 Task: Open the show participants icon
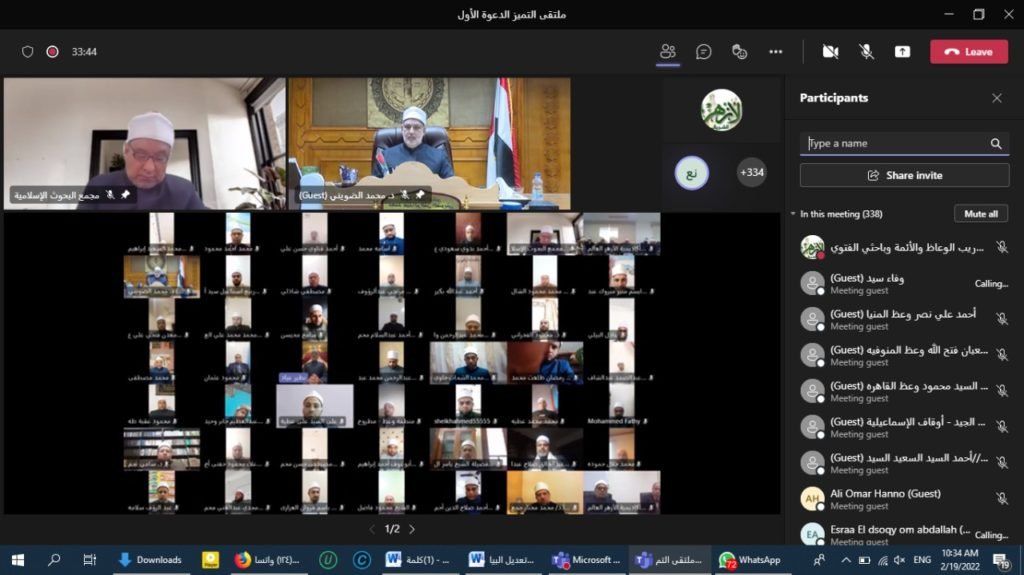click(668, 52)
